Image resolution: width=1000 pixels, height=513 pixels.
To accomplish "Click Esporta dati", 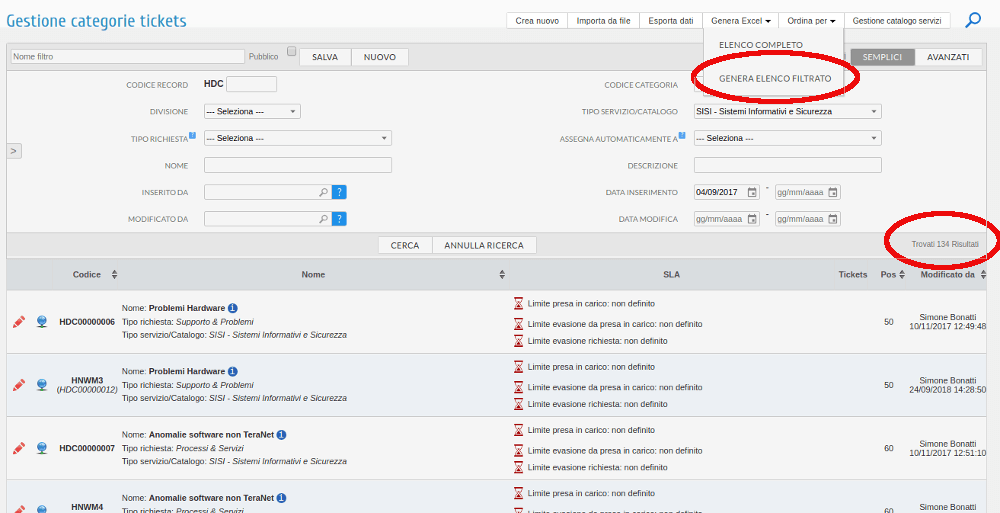I will click(x=671, y=20).
